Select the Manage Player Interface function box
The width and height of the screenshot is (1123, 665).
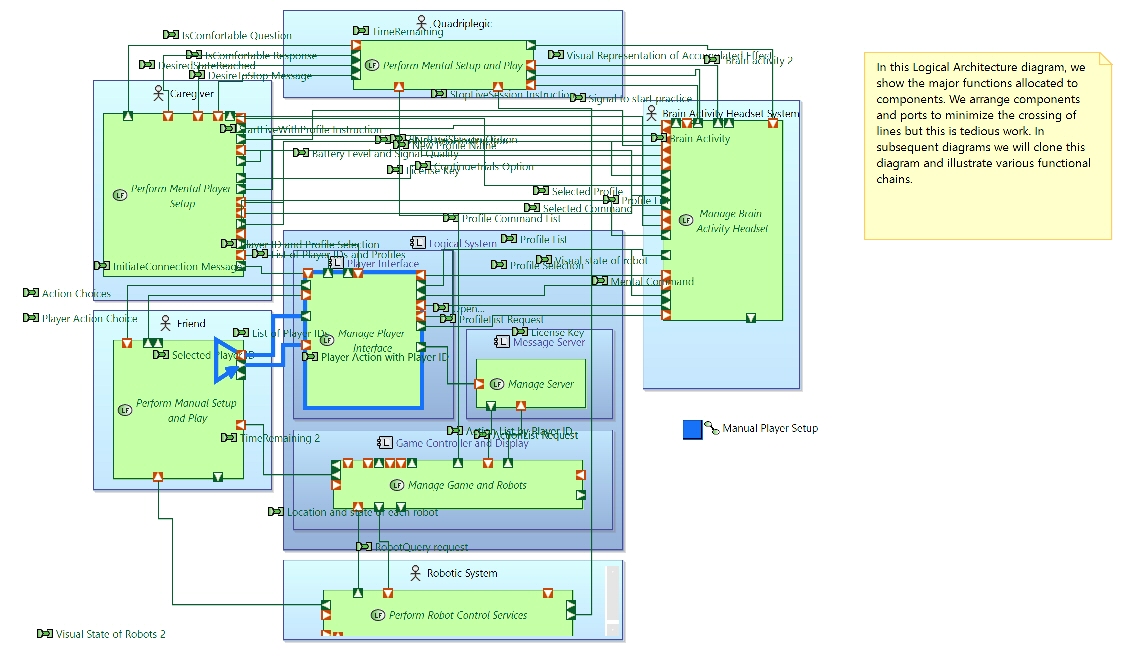[363, 340]
